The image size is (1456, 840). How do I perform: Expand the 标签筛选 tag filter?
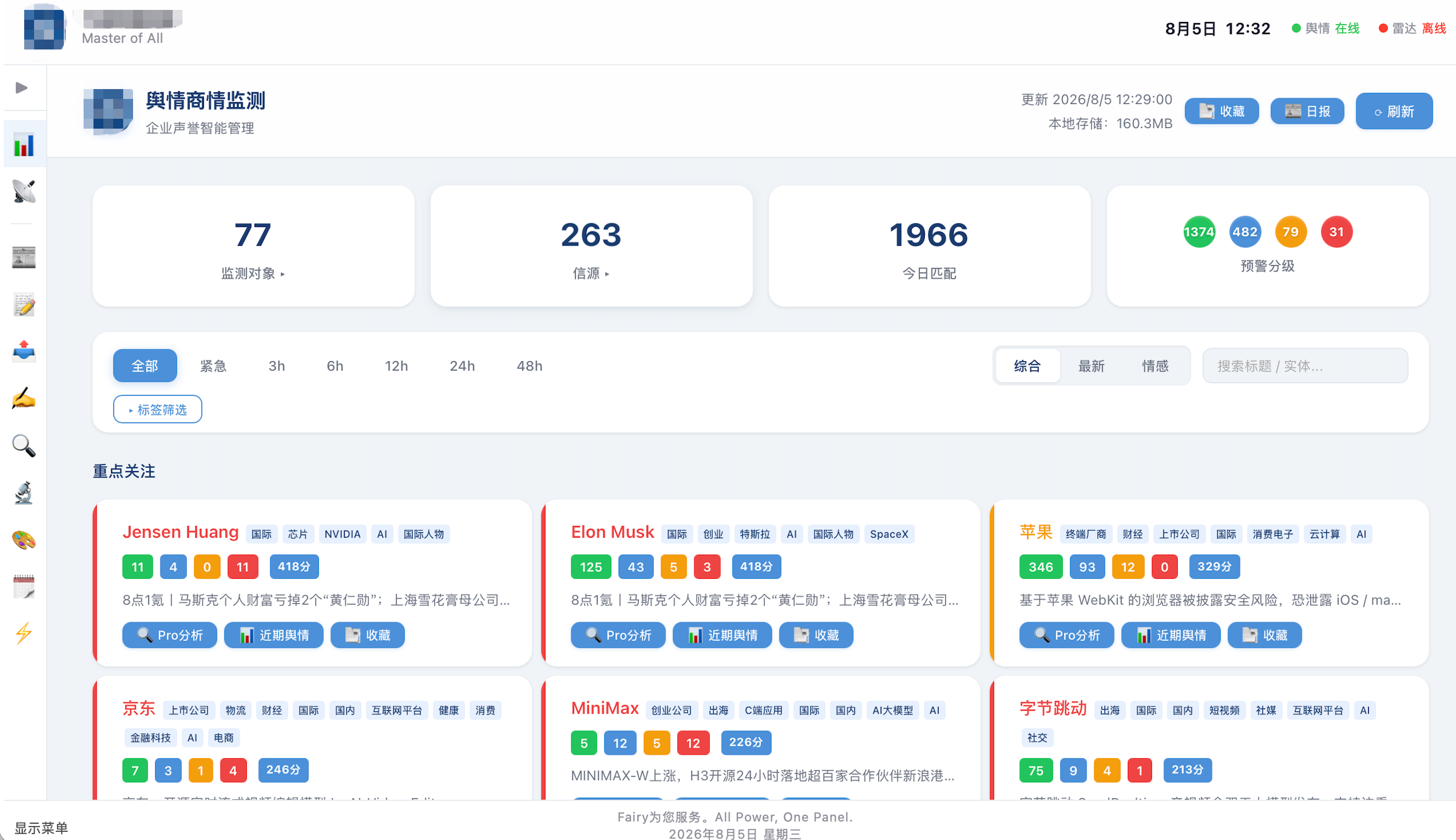[157, 410]
